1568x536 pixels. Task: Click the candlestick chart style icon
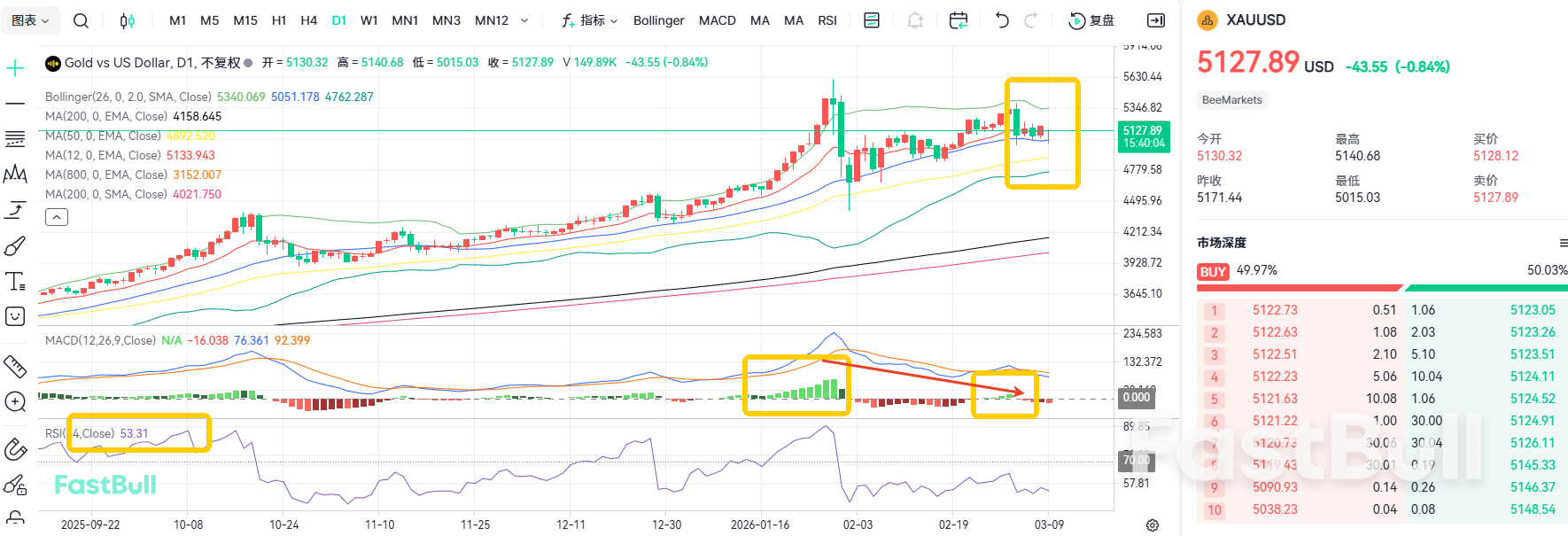pyautogui.click(x=128, y=20)
